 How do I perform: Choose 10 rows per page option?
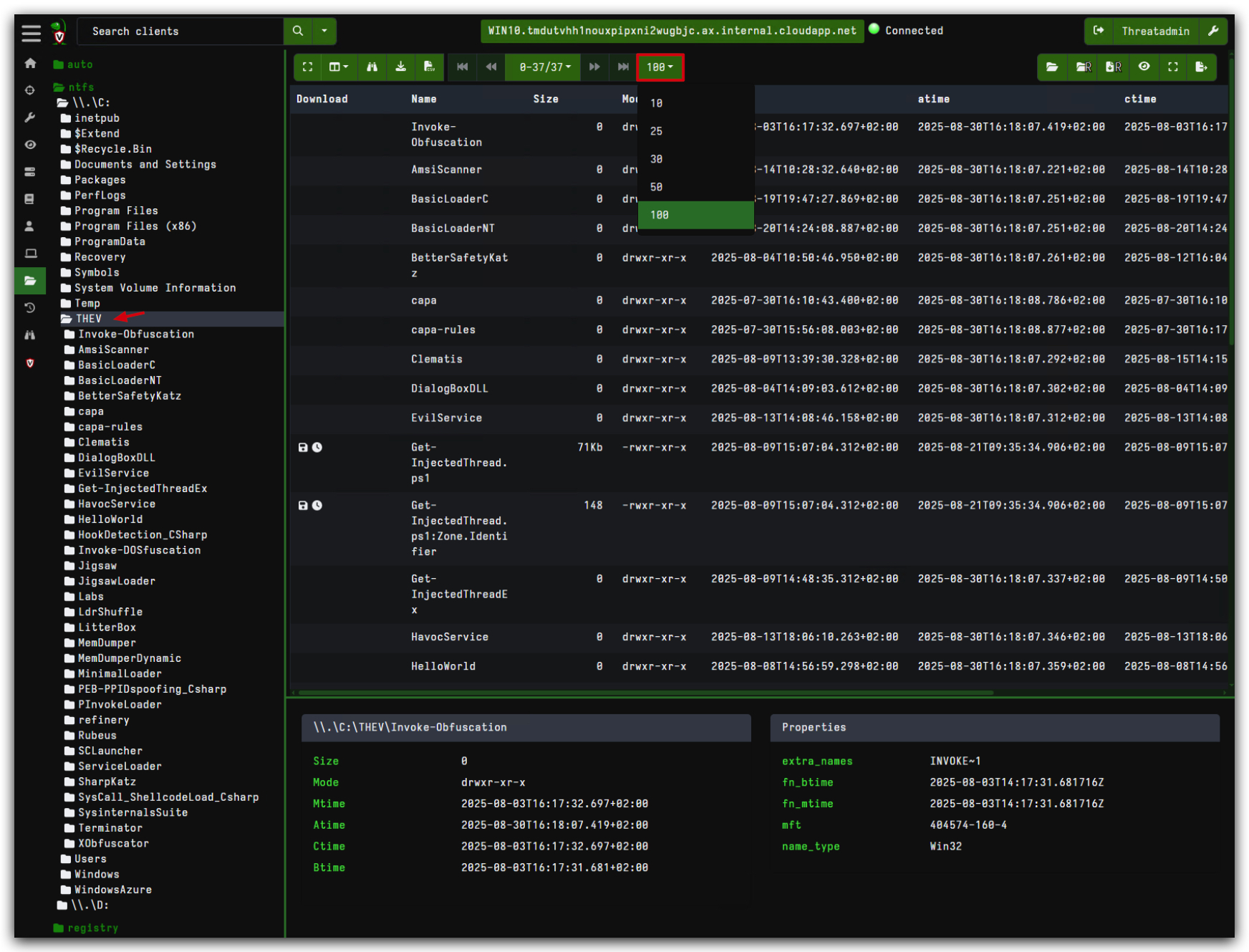(x=696, y=103)
